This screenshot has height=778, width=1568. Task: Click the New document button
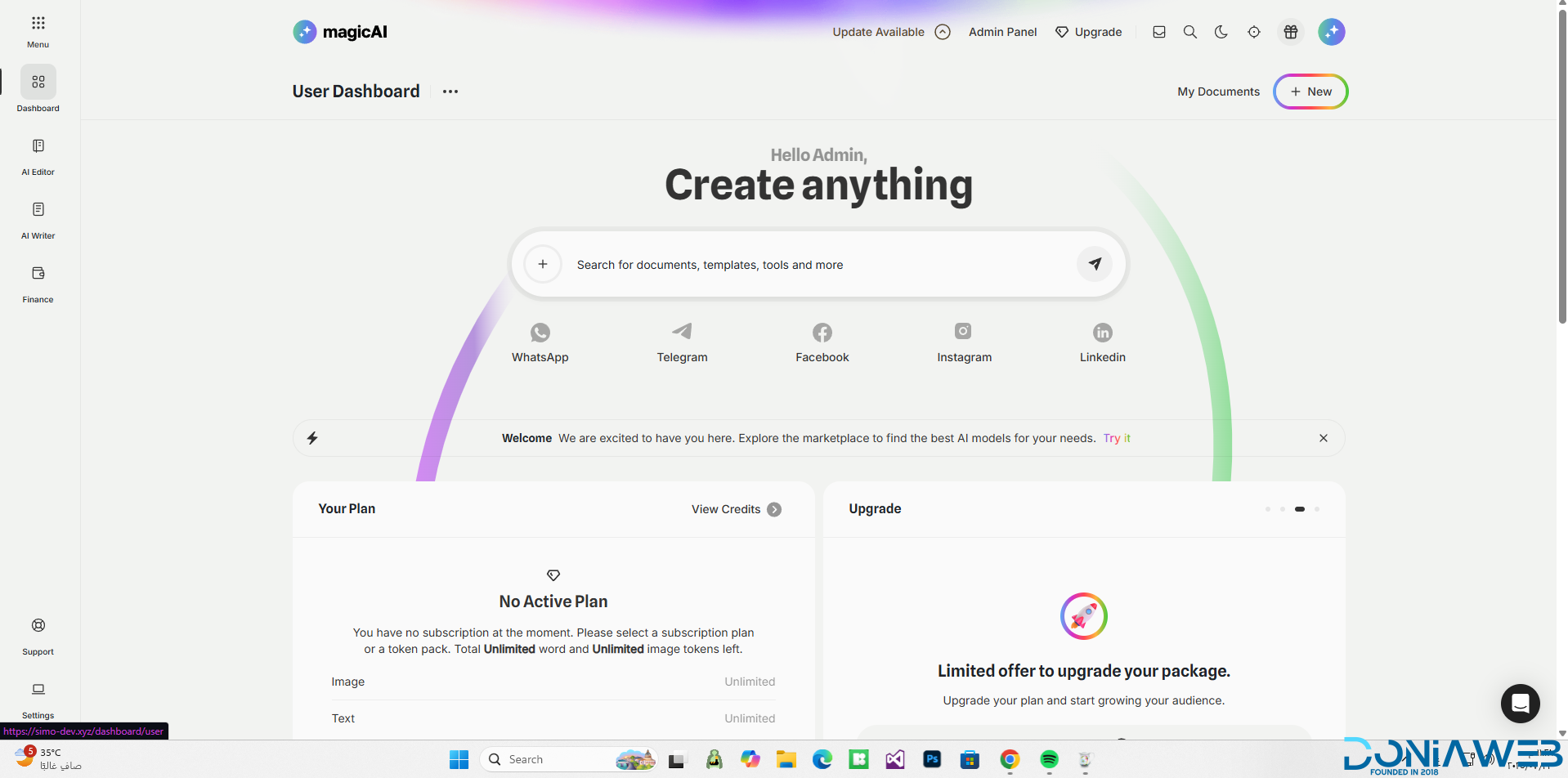click(x=1310, y=92)
